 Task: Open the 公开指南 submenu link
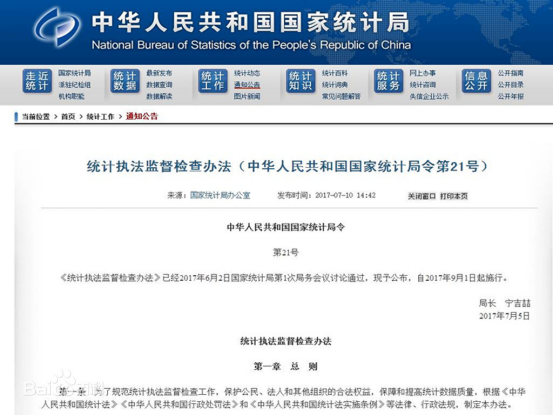[x=510, y=73]
